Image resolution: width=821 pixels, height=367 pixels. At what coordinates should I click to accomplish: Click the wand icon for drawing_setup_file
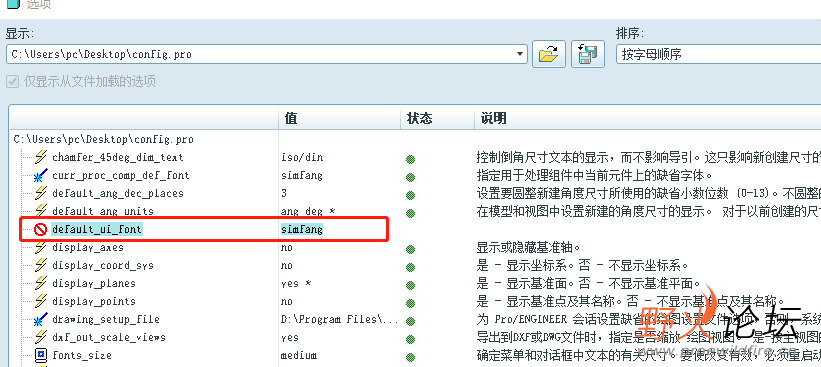[x=41, y=319]
